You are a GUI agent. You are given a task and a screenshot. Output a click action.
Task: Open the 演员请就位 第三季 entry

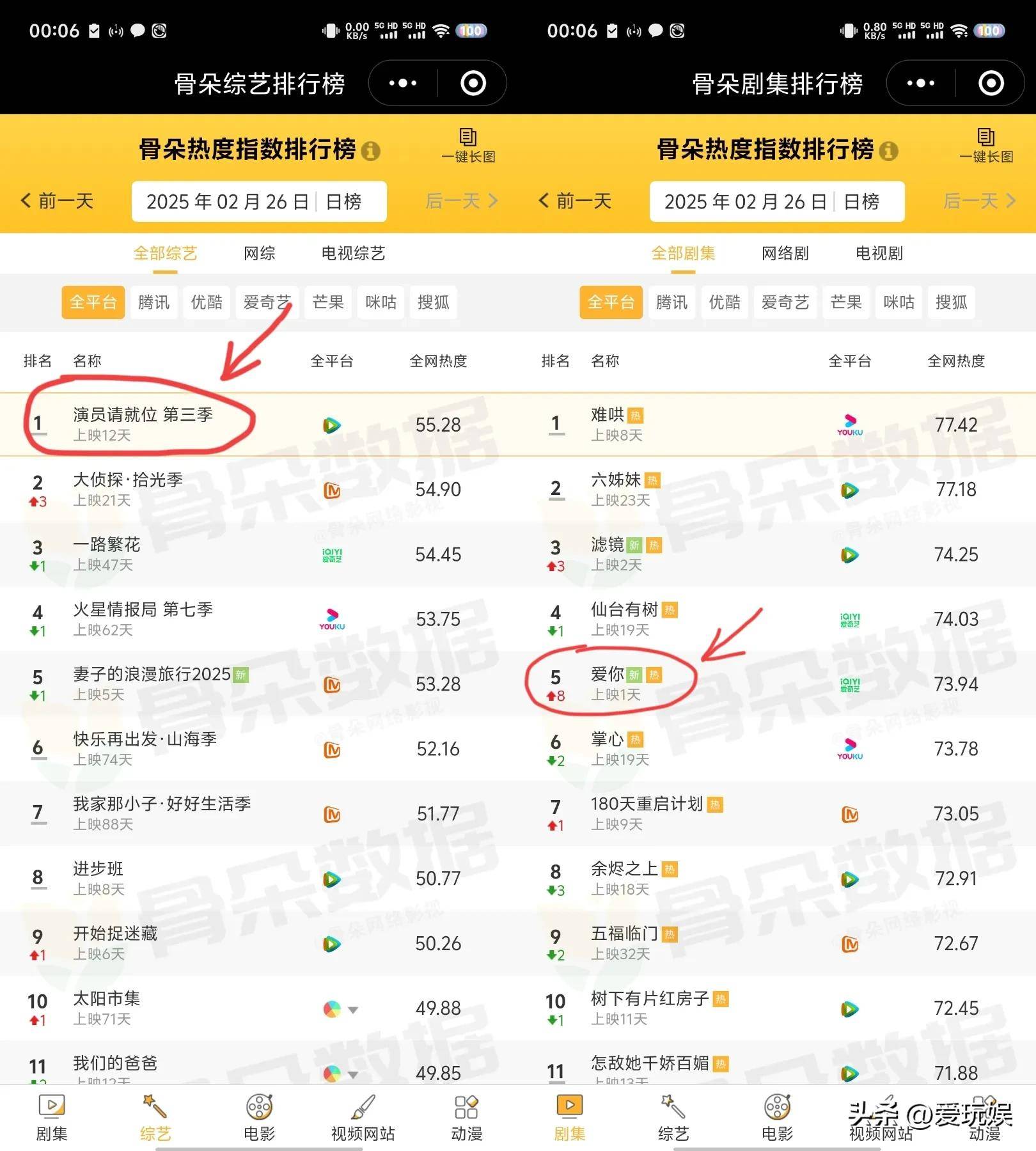coord(259,425)
